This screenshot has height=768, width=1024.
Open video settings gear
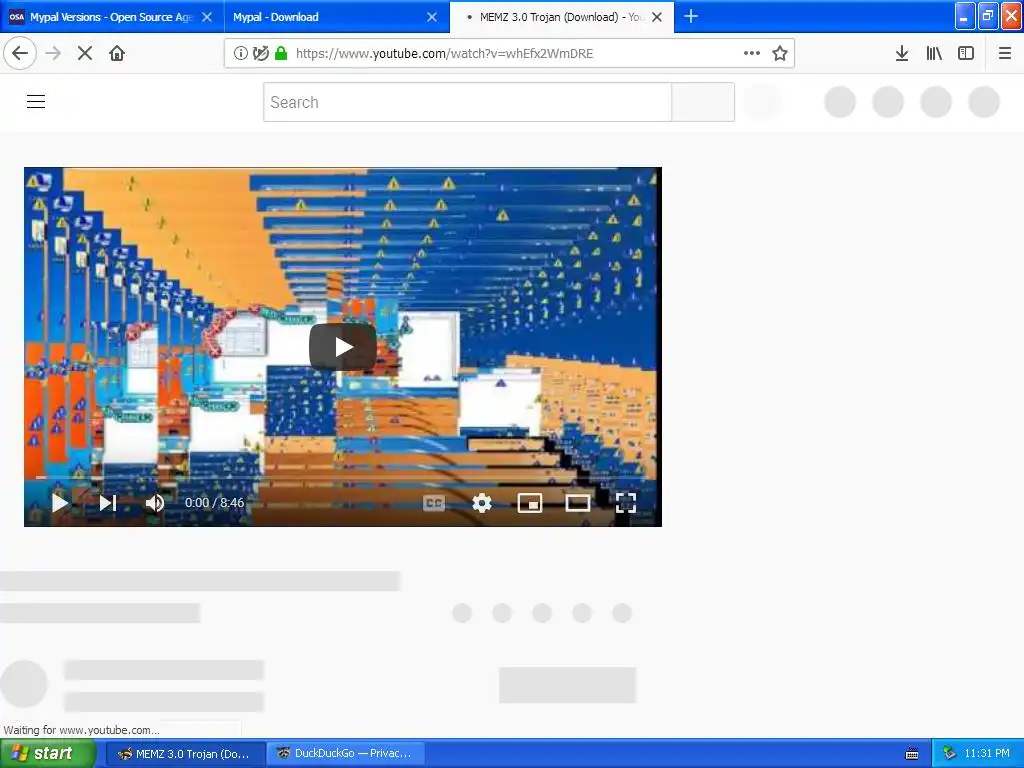[x=482, y=503]
